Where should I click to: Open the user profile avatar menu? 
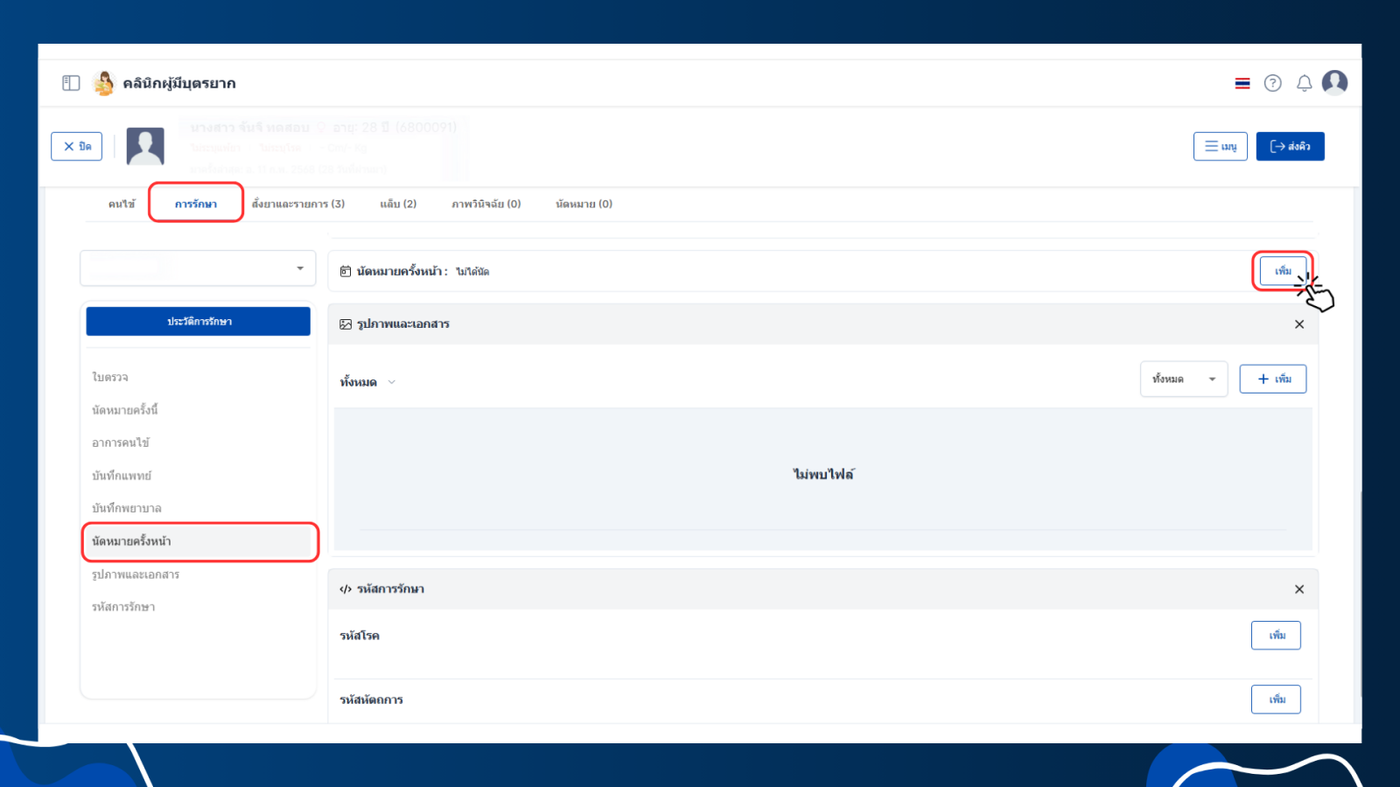pyautogui.click(x=1335, y=83)
